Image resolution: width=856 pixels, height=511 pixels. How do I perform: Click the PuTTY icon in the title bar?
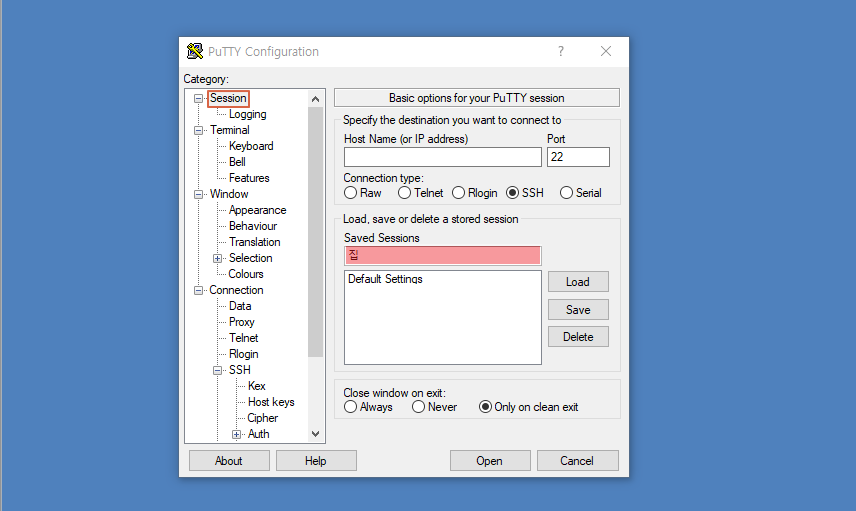pos(194,51)
